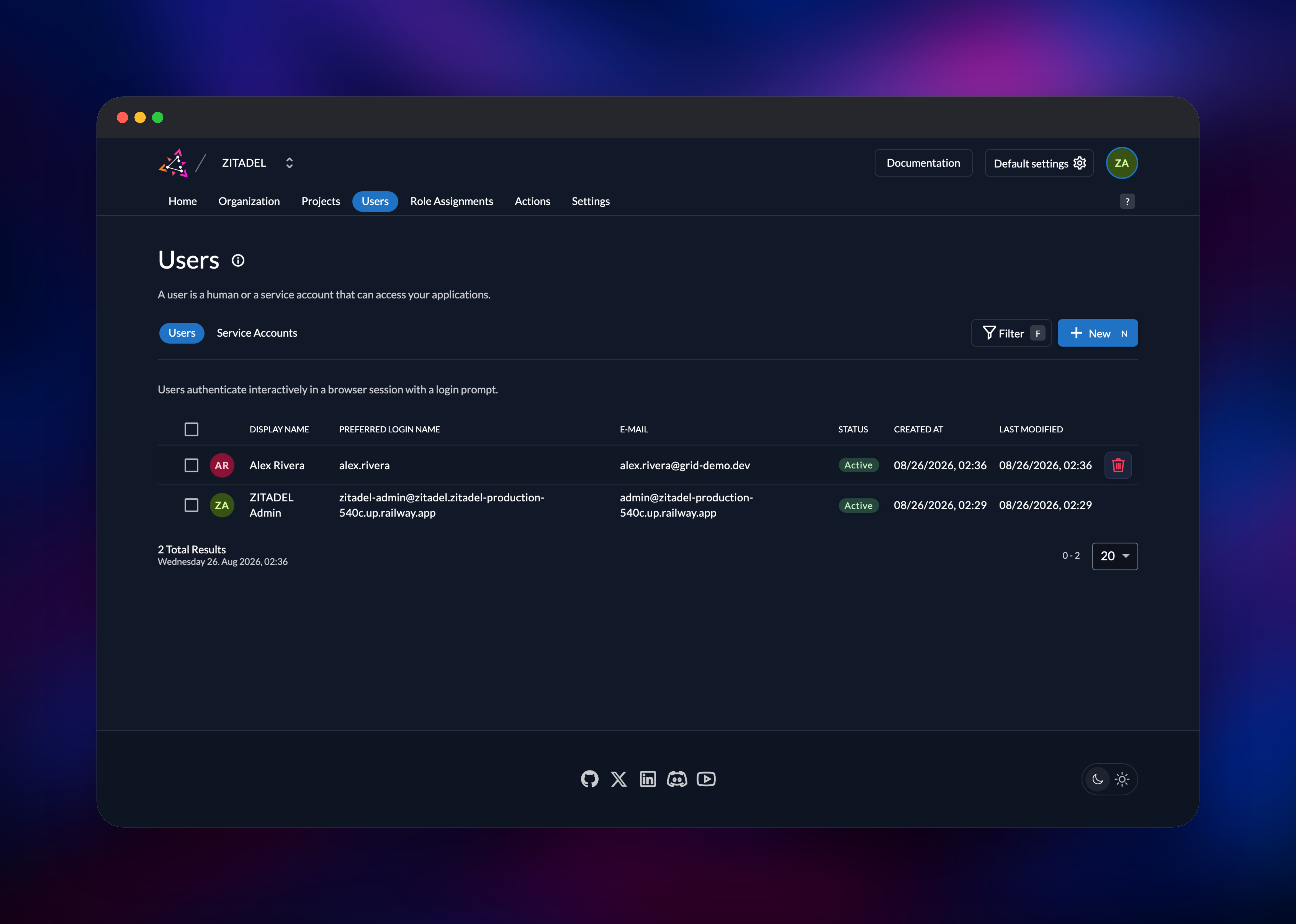Click the question mark help icon
1296x924 pixels.
coord(1127,201)
